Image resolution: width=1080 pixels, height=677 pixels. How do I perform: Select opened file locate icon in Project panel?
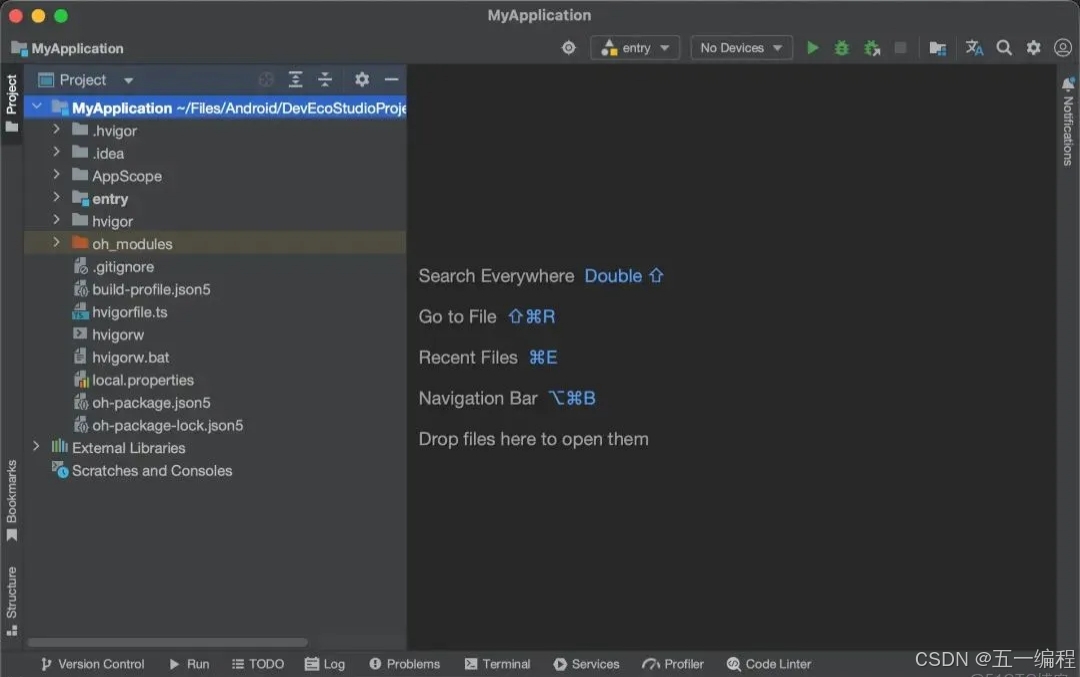point(266,80)
